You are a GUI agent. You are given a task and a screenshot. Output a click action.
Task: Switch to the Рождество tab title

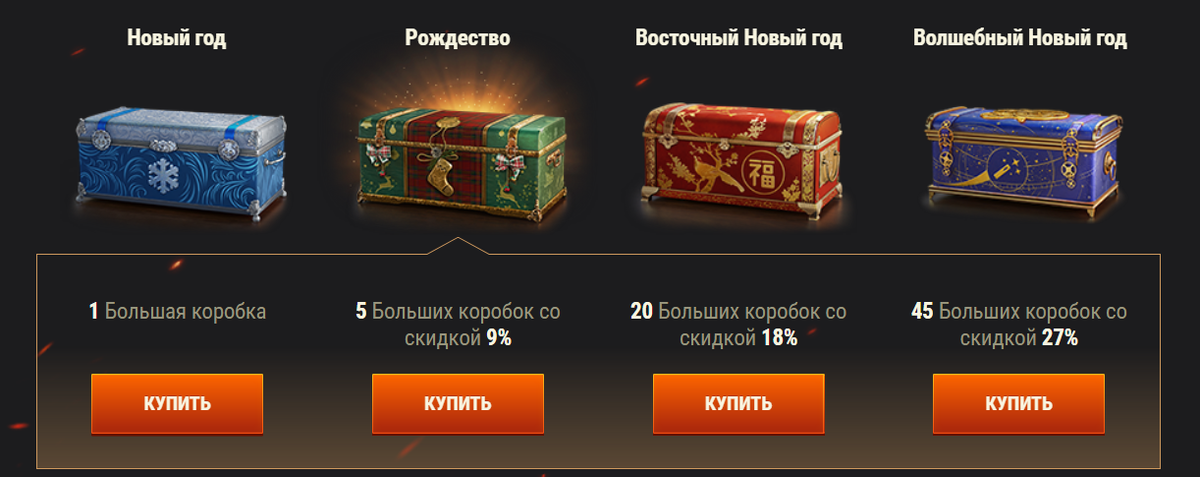458,39
